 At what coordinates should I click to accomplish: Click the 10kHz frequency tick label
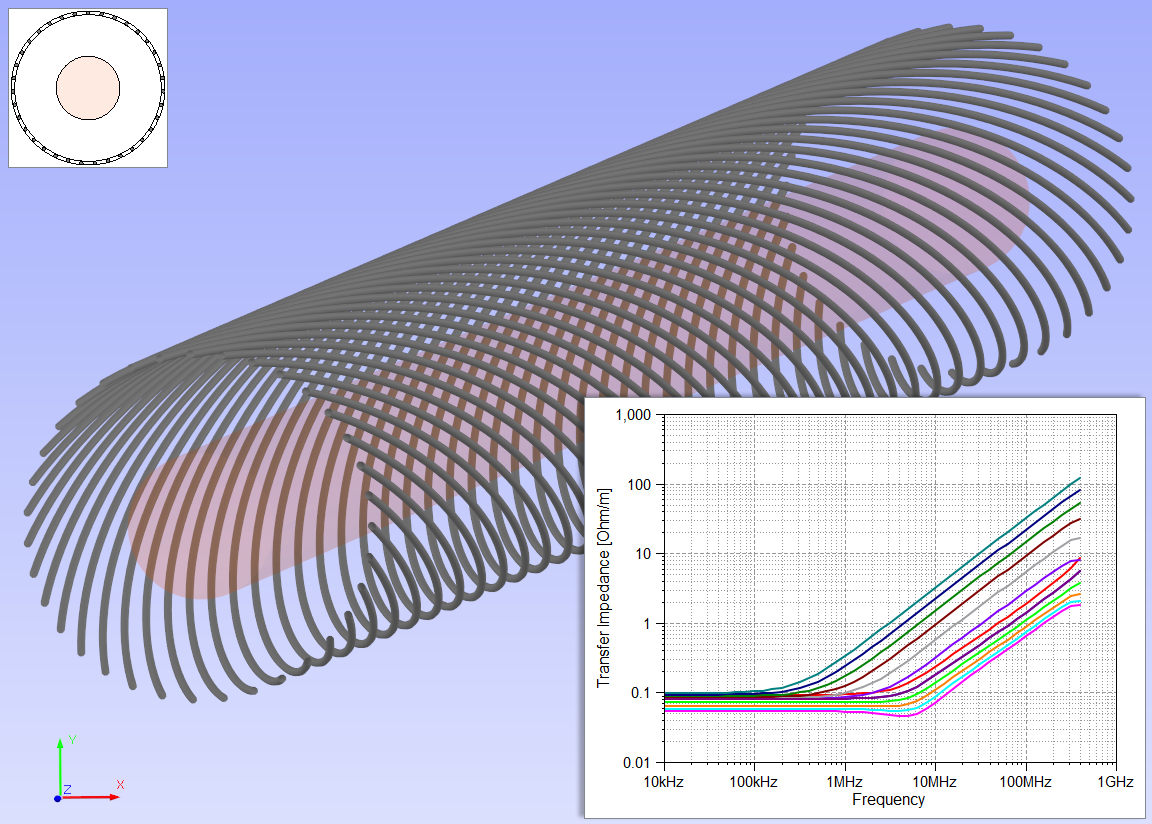[665, 782]
